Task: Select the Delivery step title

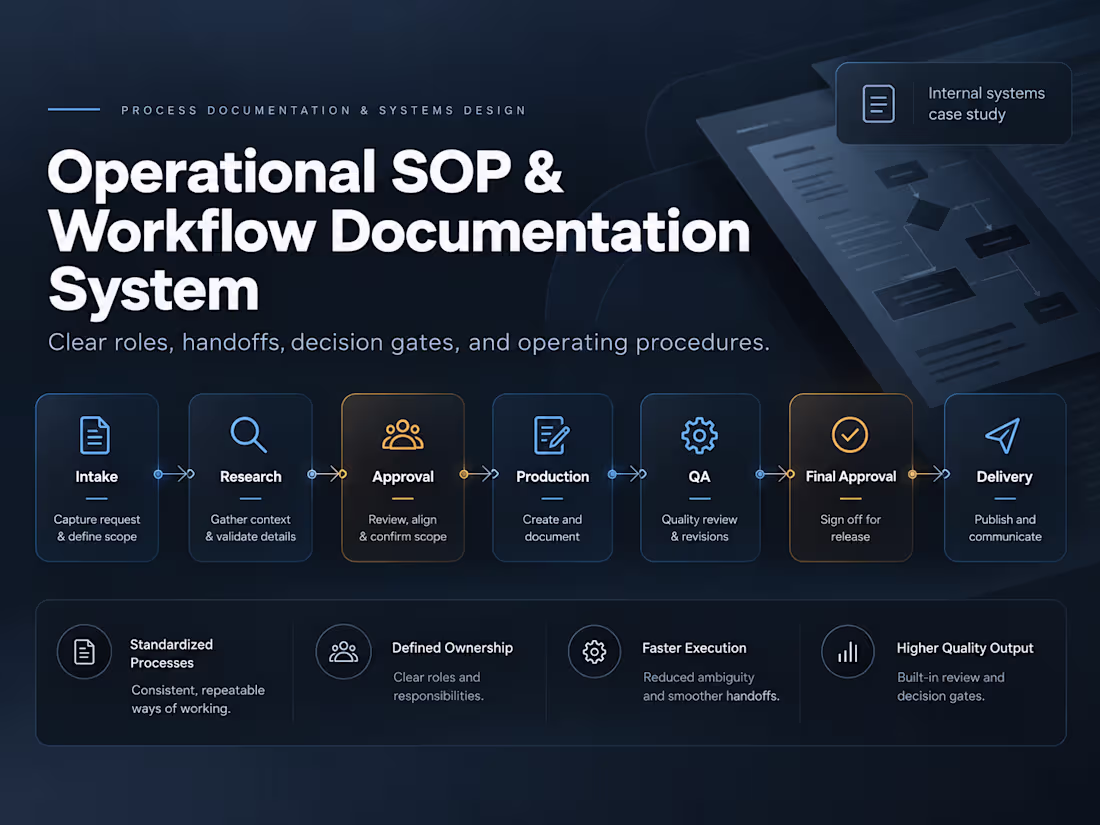Action: tap(1005, 477)
